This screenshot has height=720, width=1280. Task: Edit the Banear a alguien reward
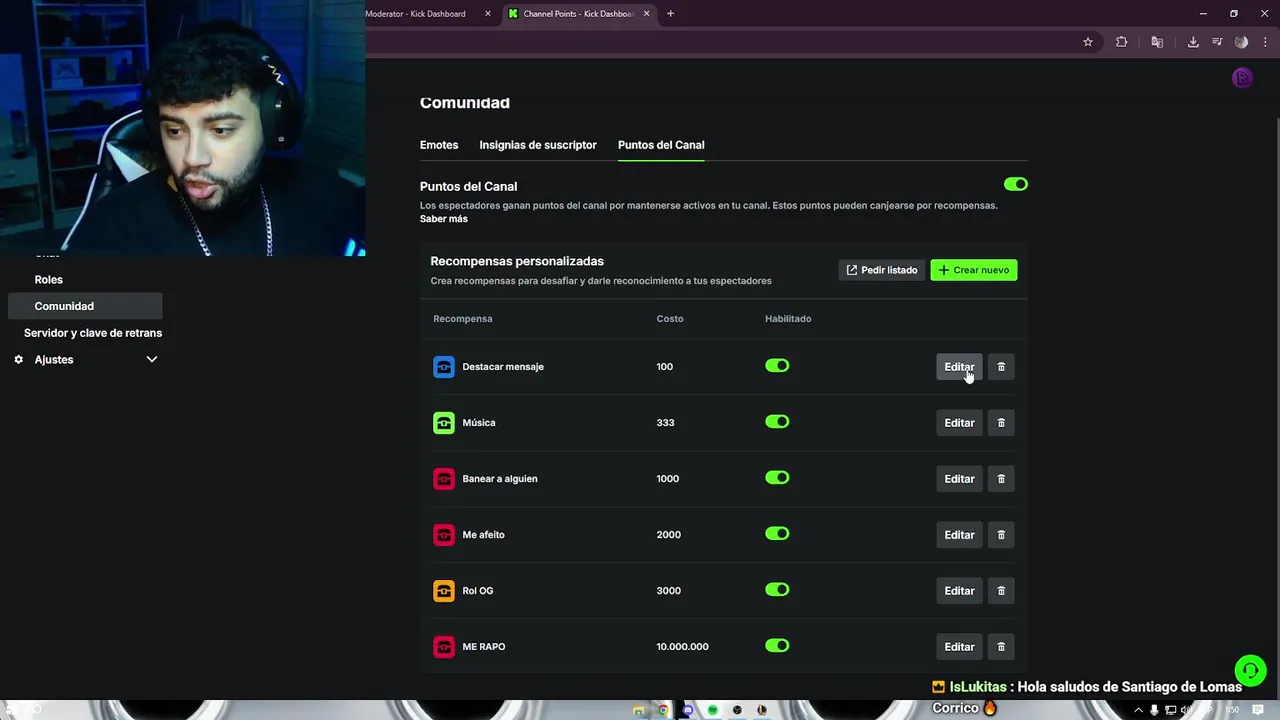(x=959, y=479)
